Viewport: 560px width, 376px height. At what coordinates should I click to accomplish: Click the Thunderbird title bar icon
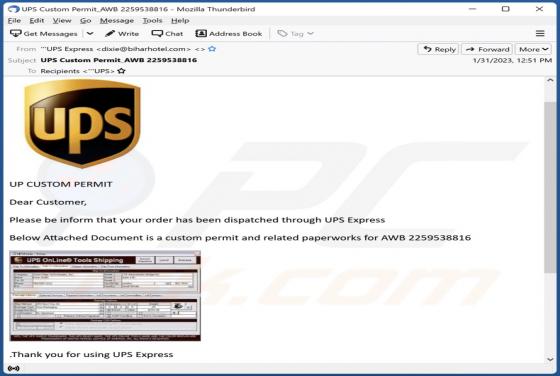coord(14,9)
